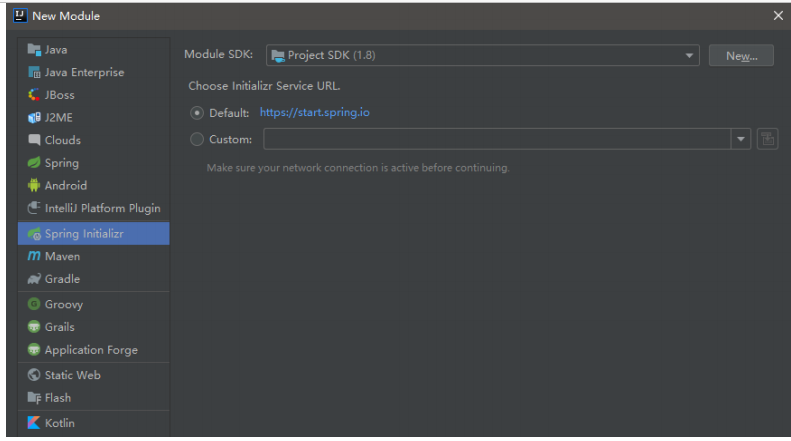
Task: Click the add-URL icon beside Custom field
Action: [767, 139]
